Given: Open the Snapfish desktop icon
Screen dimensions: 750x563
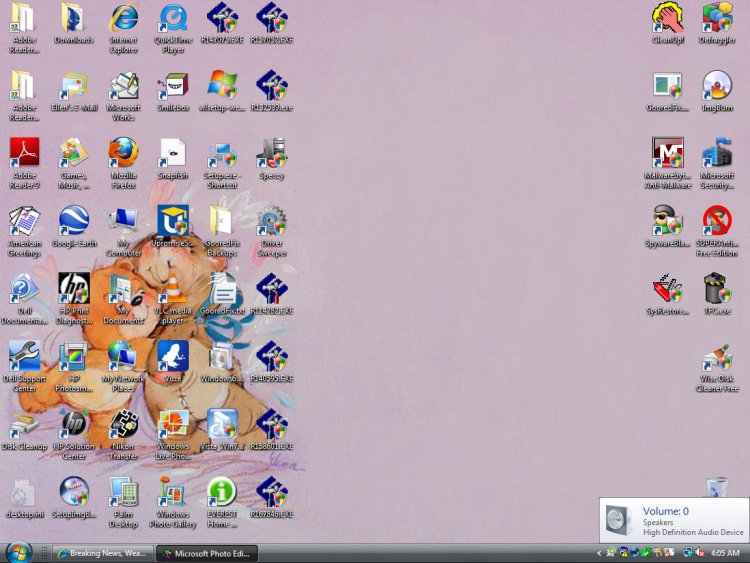Looking at the screenshot, I should click(173, 159).
